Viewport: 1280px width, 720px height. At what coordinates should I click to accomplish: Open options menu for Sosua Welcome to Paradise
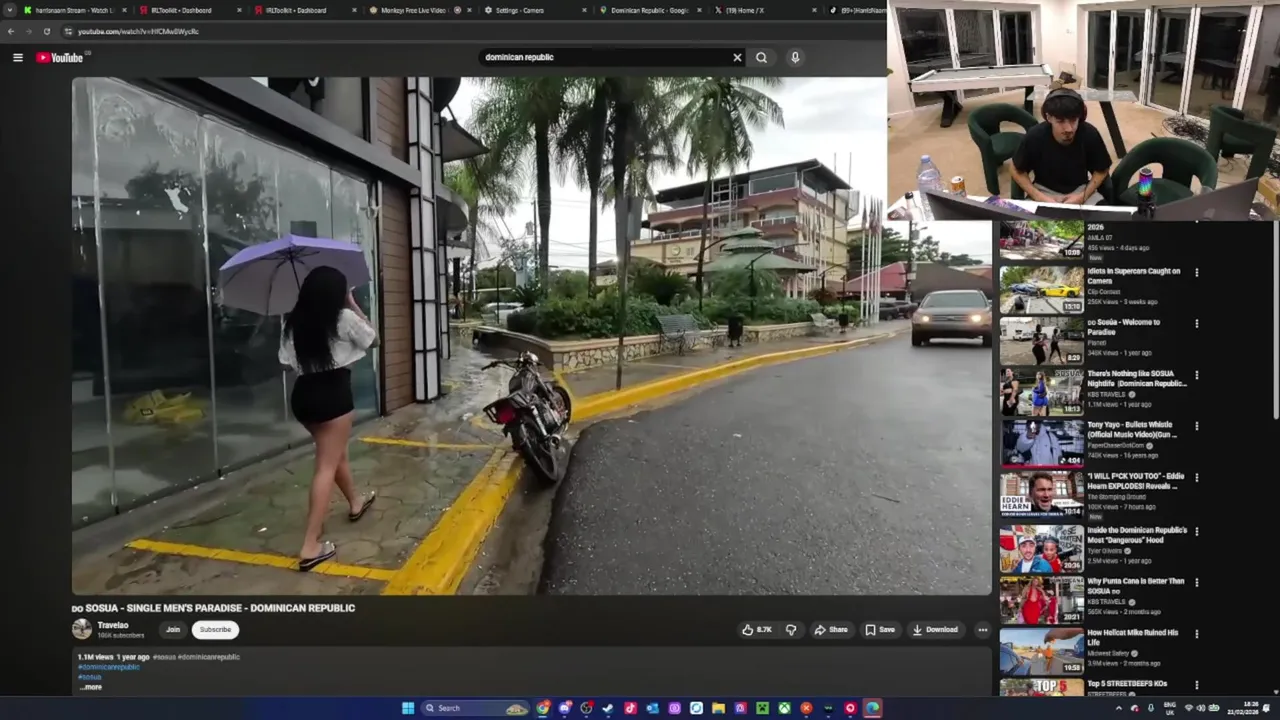[x=1196, y=324]
